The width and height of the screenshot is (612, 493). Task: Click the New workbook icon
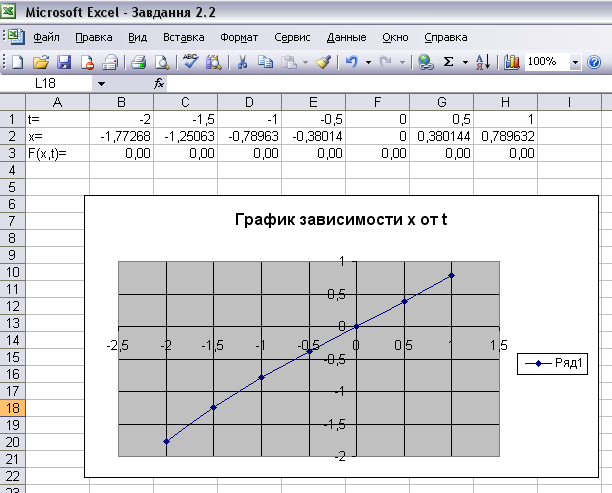pyautogui.click(x=18, y=62)
